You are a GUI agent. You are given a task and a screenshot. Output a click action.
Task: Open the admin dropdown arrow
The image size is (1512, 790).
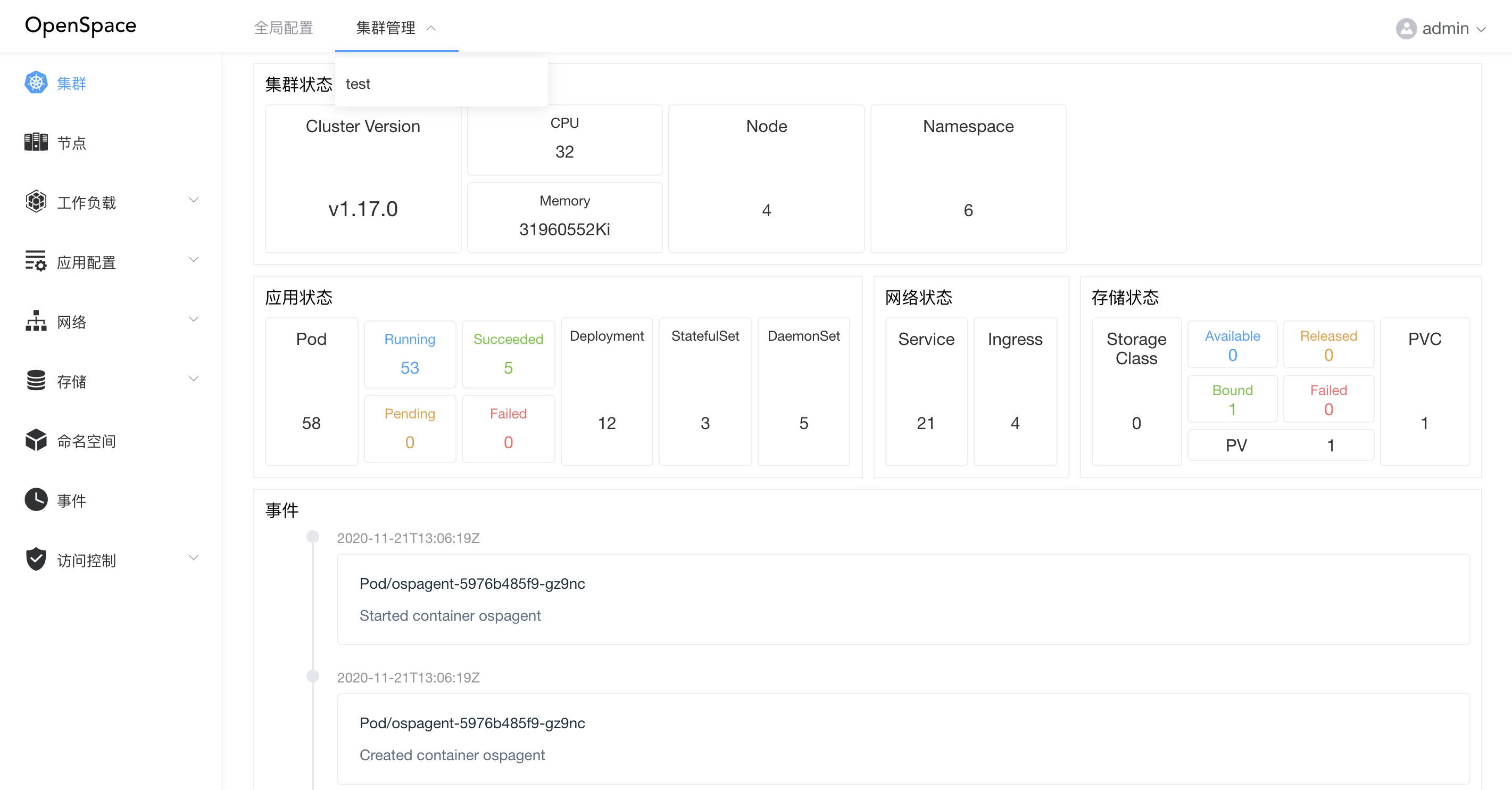tap(1482, 29)
